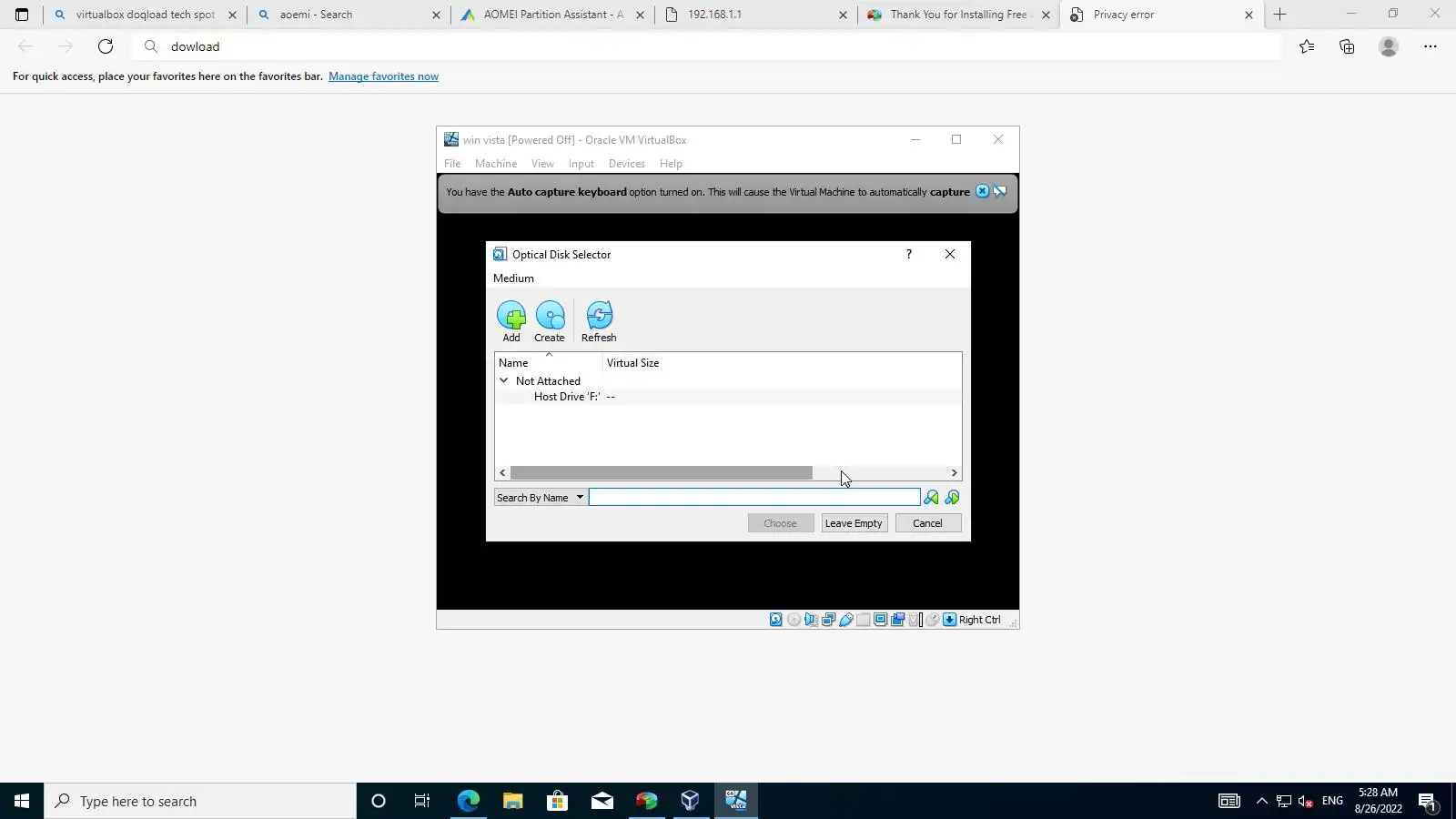Open the Search By Name dropdown
This screenshot has height=819, width=1456.
click(x=540, y=498)
